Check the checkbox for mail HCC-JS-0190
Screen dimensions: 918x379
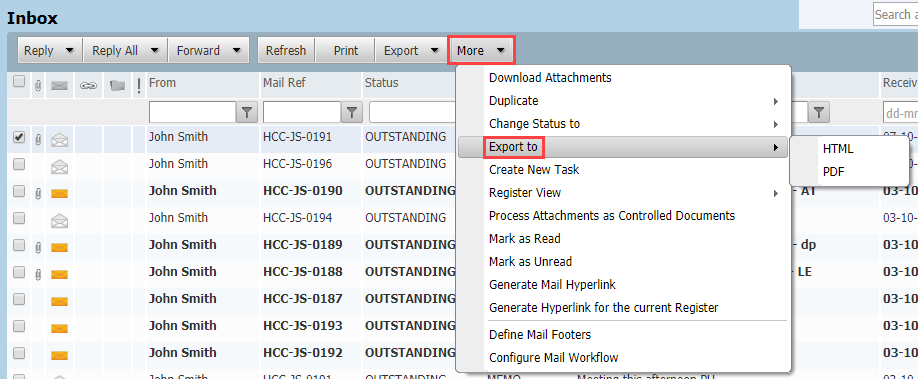19,191
